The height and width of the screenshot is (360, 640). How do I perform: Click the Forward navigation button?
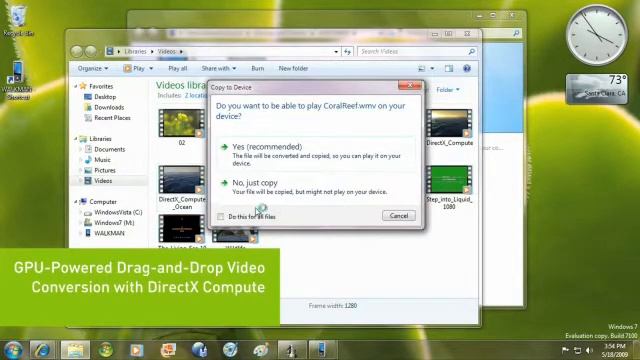click(91, 51)
